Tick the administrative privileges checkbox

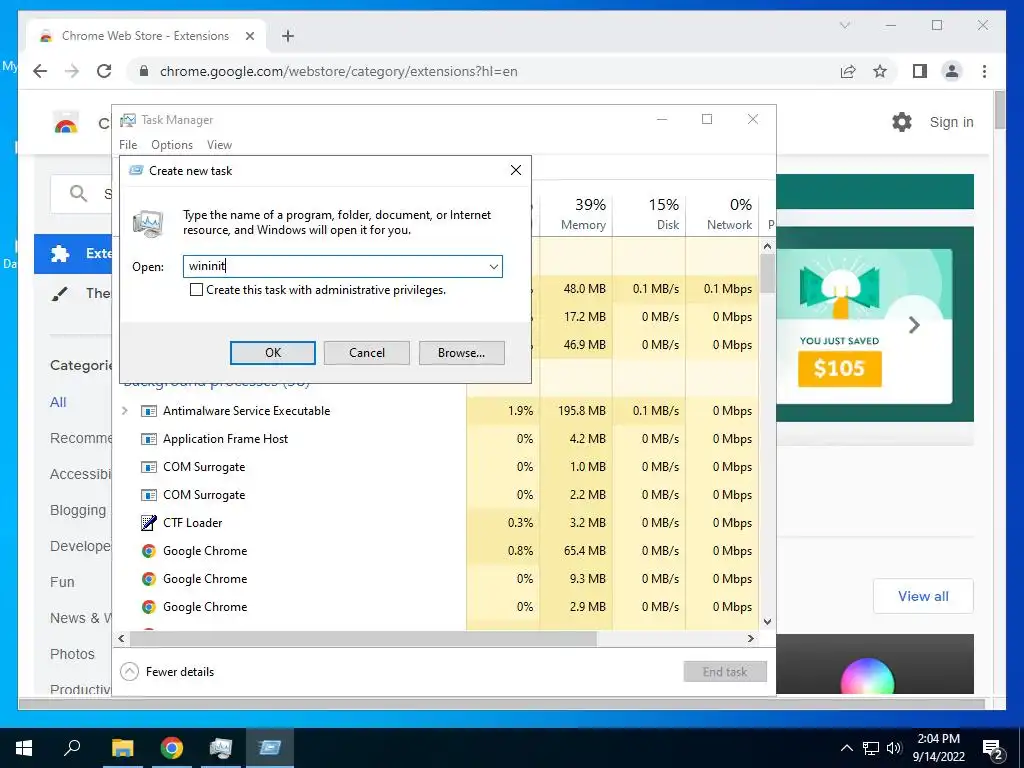pos(196,290)
